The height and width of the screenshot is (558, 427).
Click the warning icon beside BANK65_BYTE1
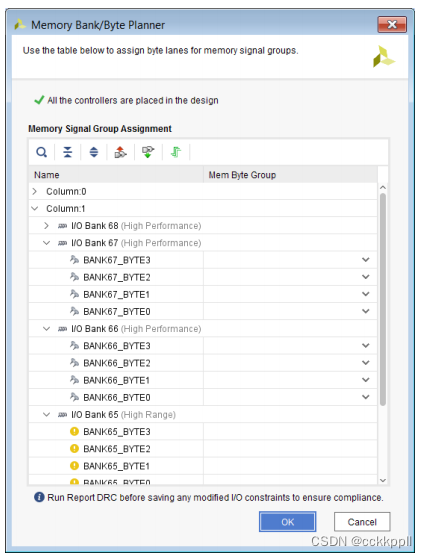tap(74, 466)
